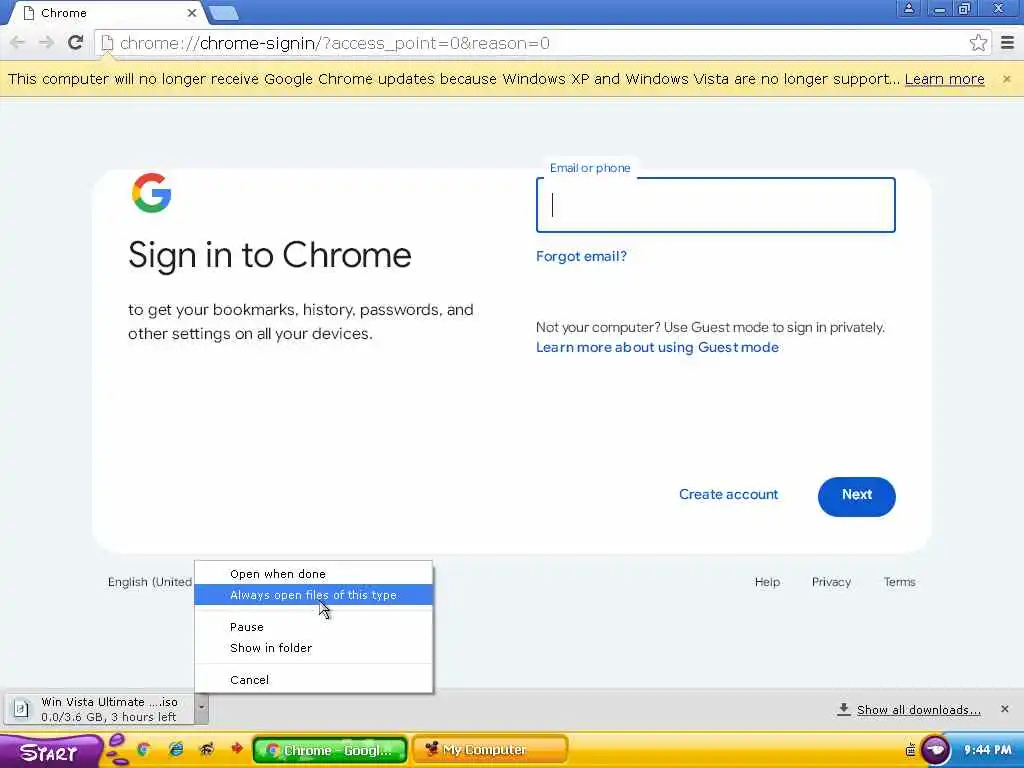Click the Chrome tab title

tap(63, 13)
